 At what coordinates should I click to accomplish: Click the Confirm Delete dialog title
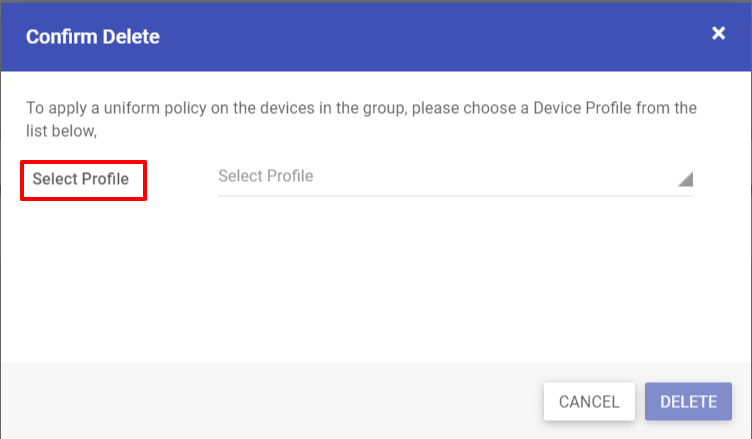tap(93, 37)
